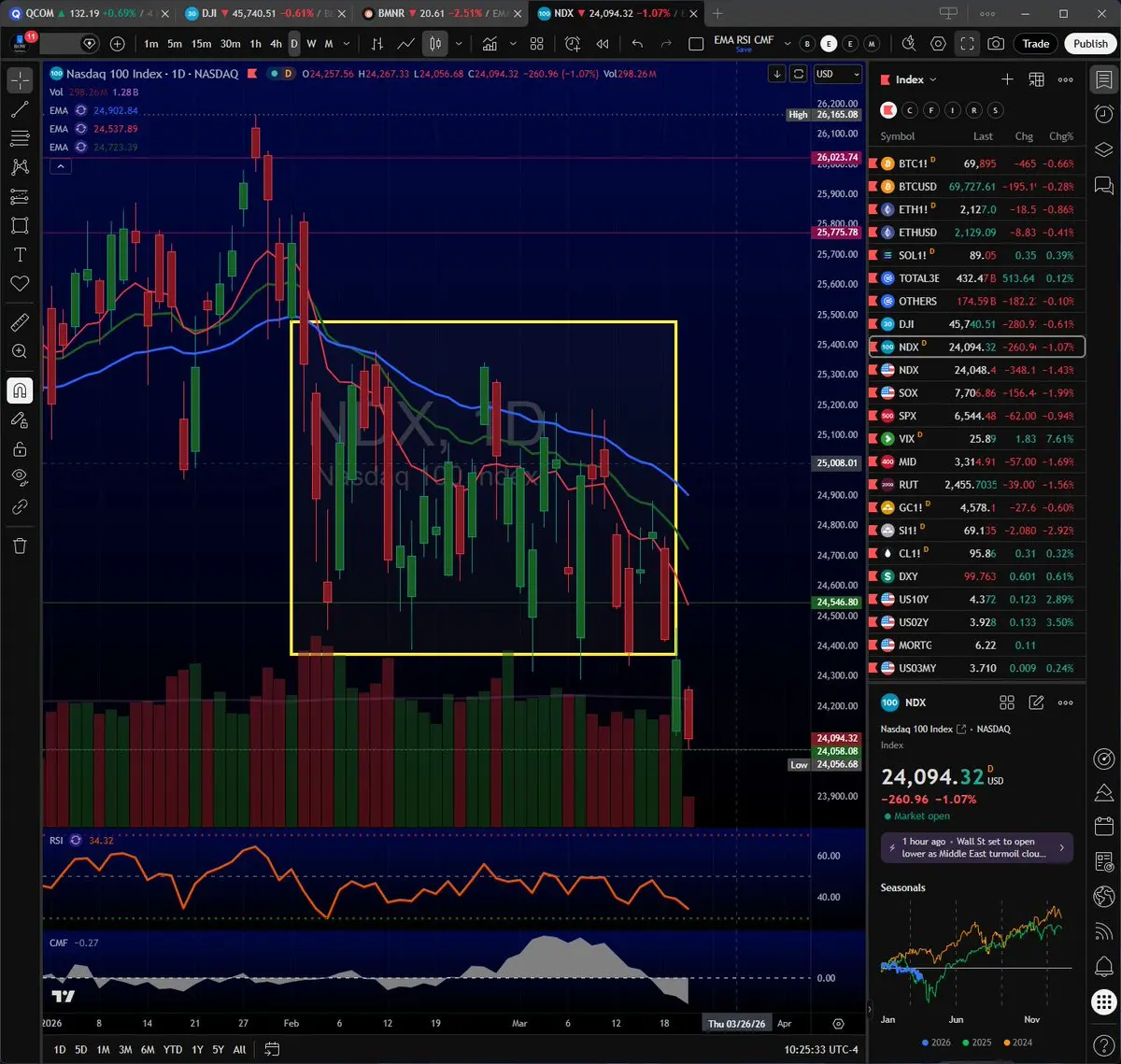Select the 3M date range

[x=125, y=1049]
